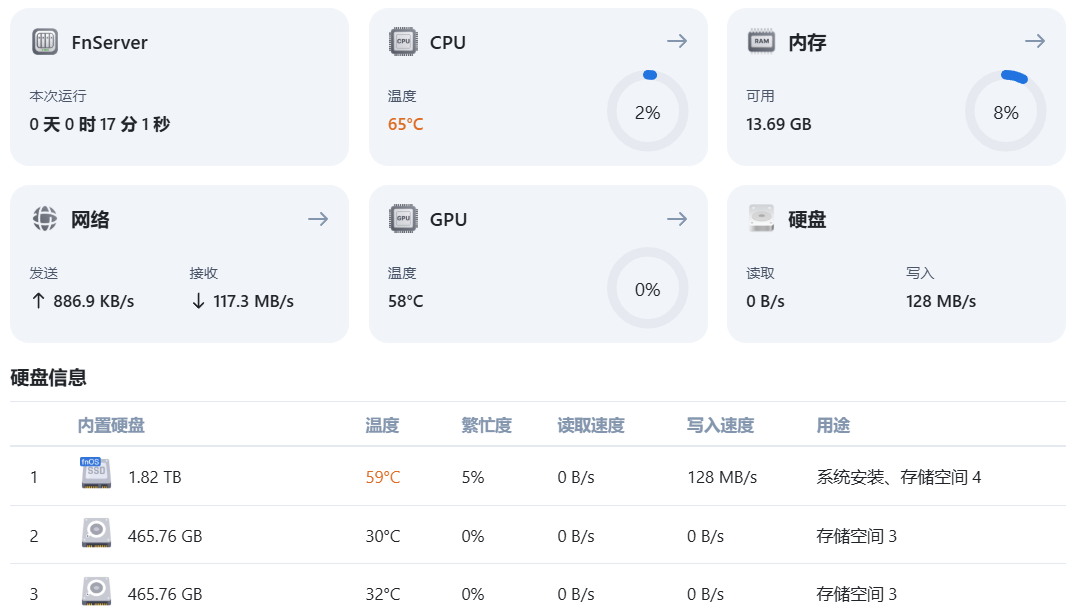Click the fnOS SSD icon in row 1
This screenshot has height=615, width=1086.
(x=96, y=473)
